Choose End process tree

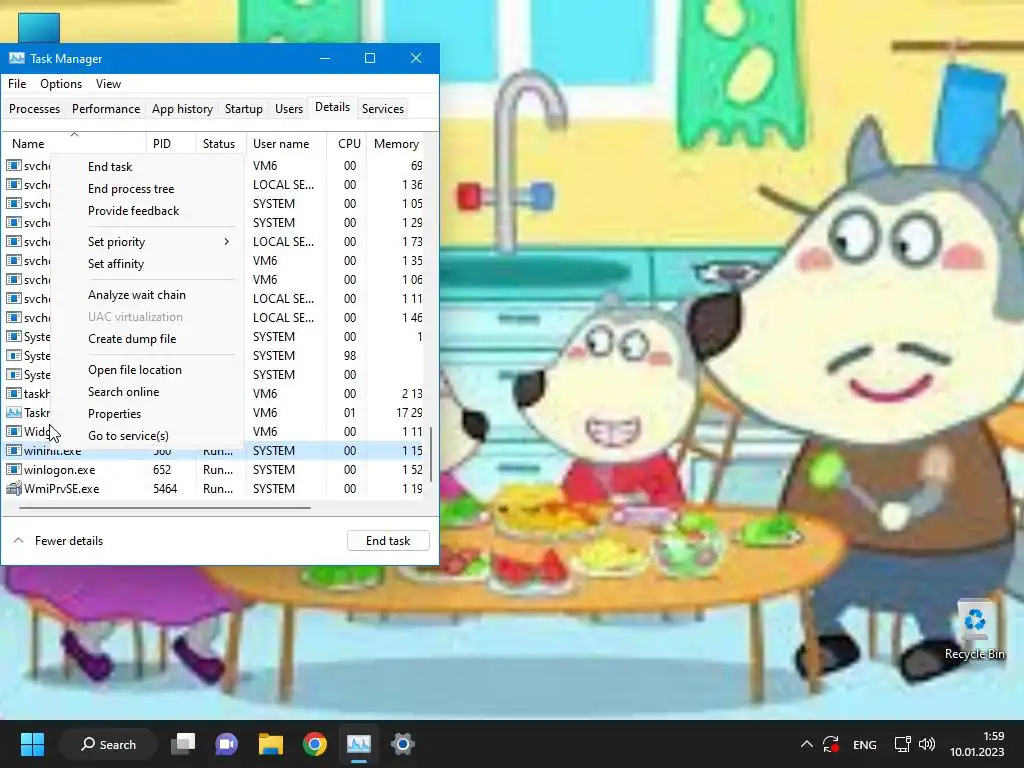(131, 189)
